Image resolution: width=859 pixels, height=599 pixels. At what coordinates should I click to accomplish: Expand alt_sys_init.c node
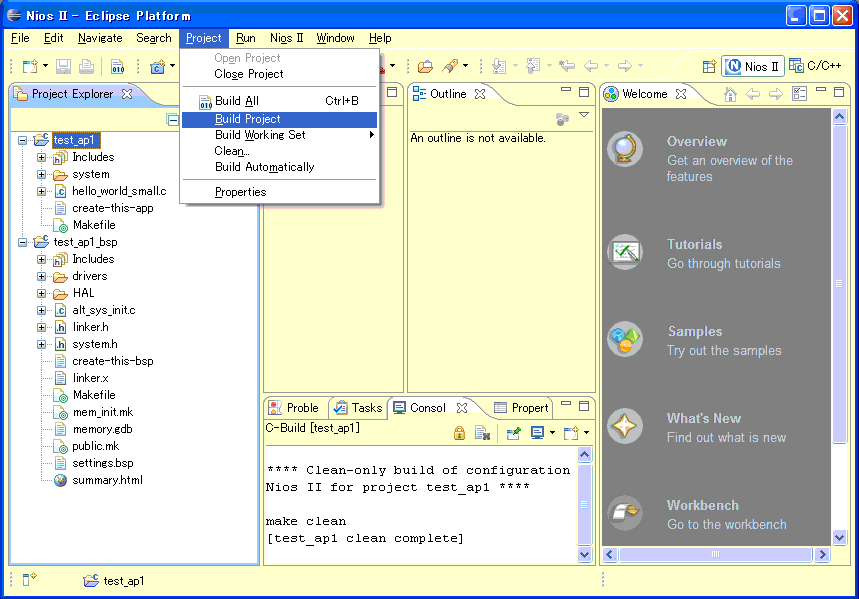pos(41,310)
